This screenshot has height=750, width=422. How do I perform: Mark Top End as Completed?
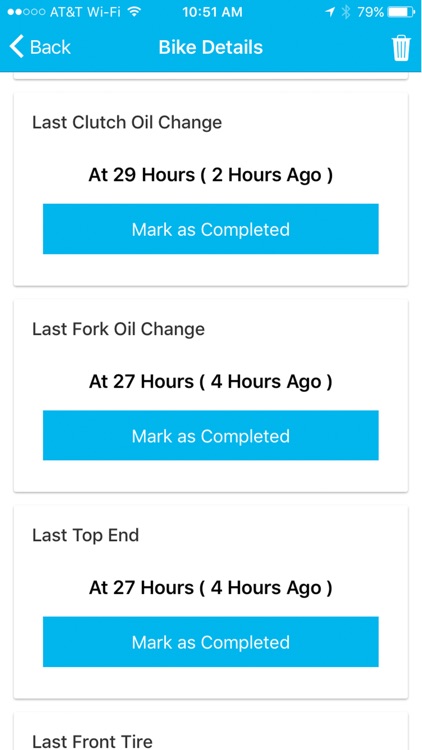tap(211, 641)
